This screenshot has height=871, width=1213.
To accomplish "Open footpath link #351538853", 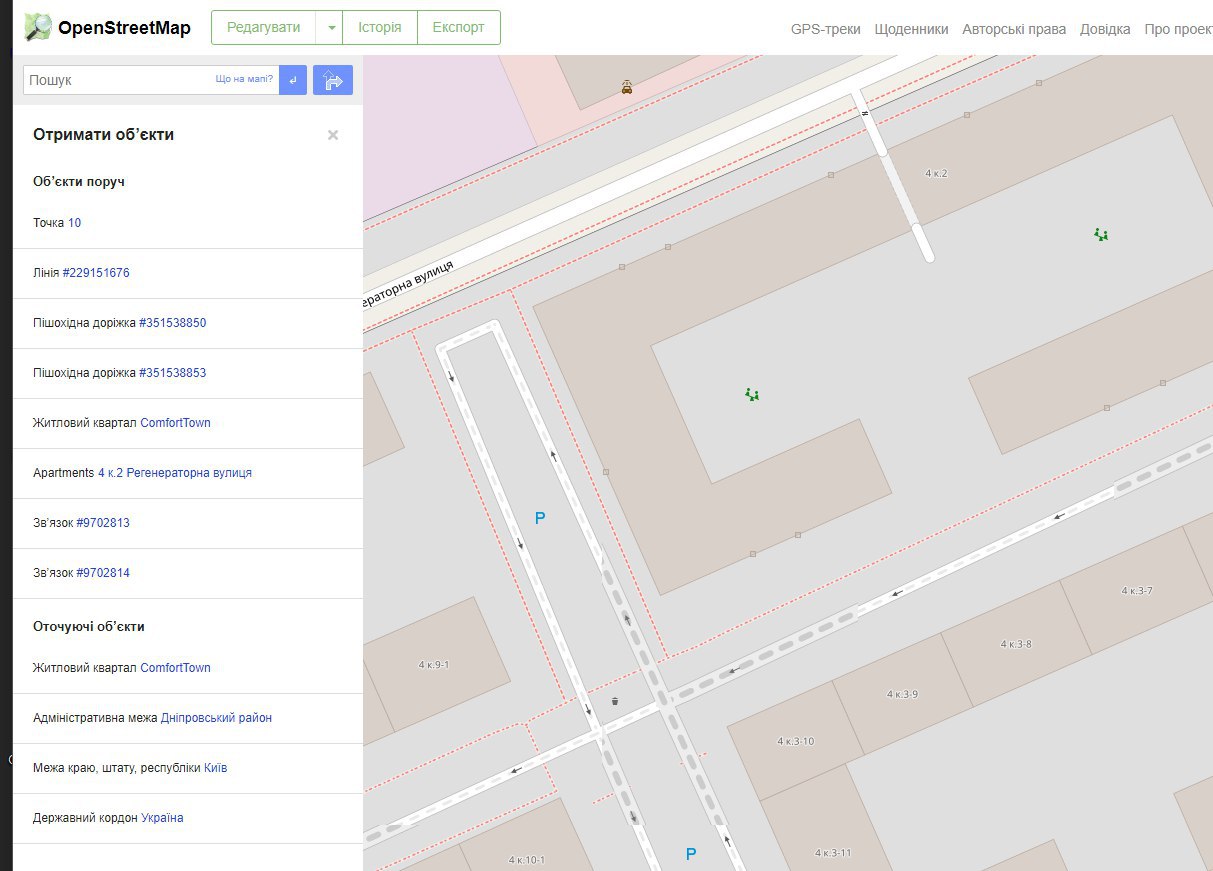I will (173, 373).
